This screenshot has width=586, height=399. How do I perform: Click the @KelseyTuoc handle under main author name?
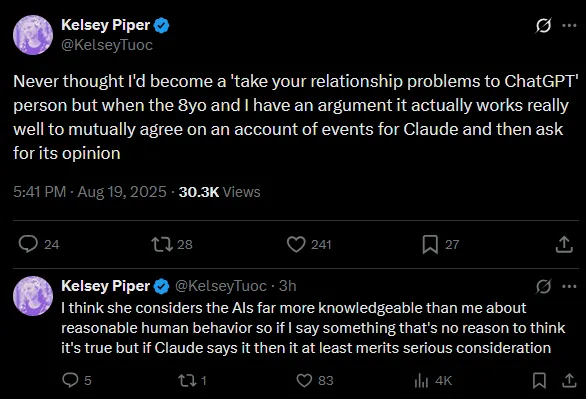click(x=107, y=45)
